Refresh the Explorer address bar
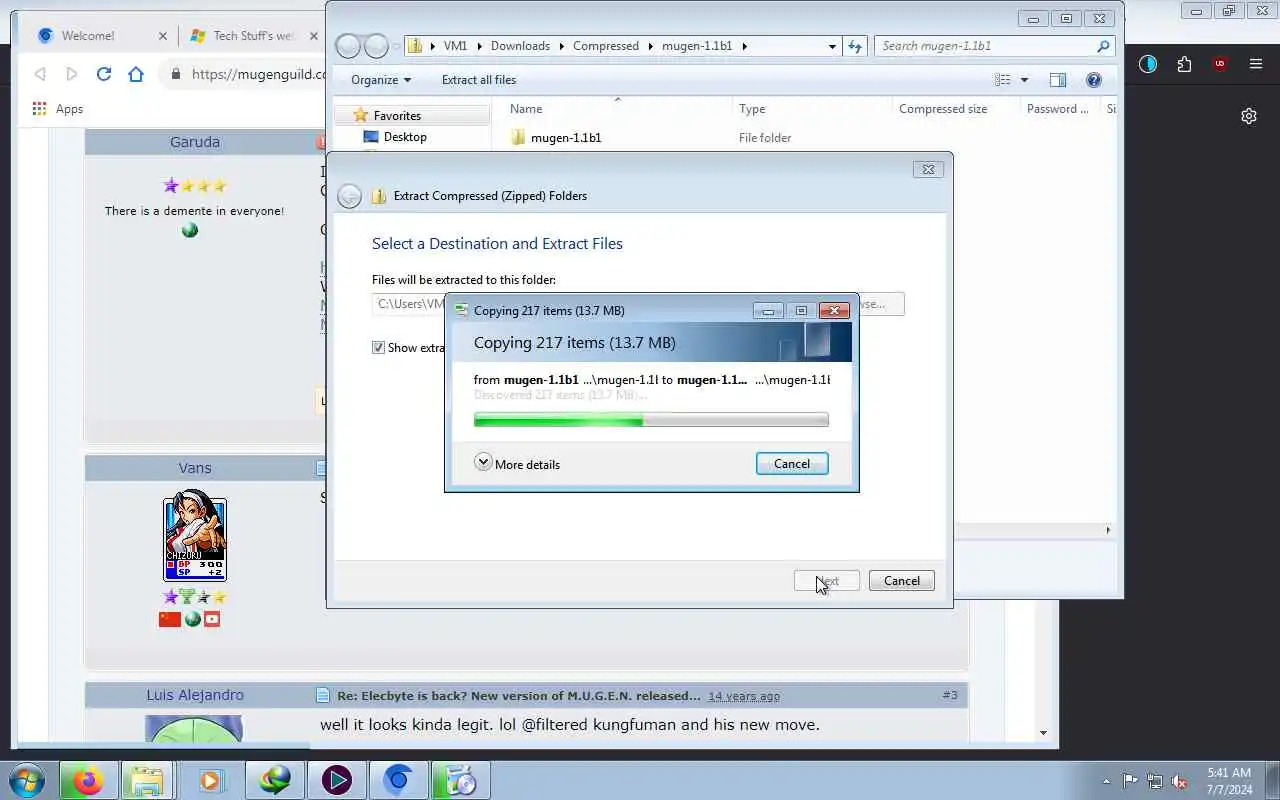1280x800 pixels. click(855, 46)
